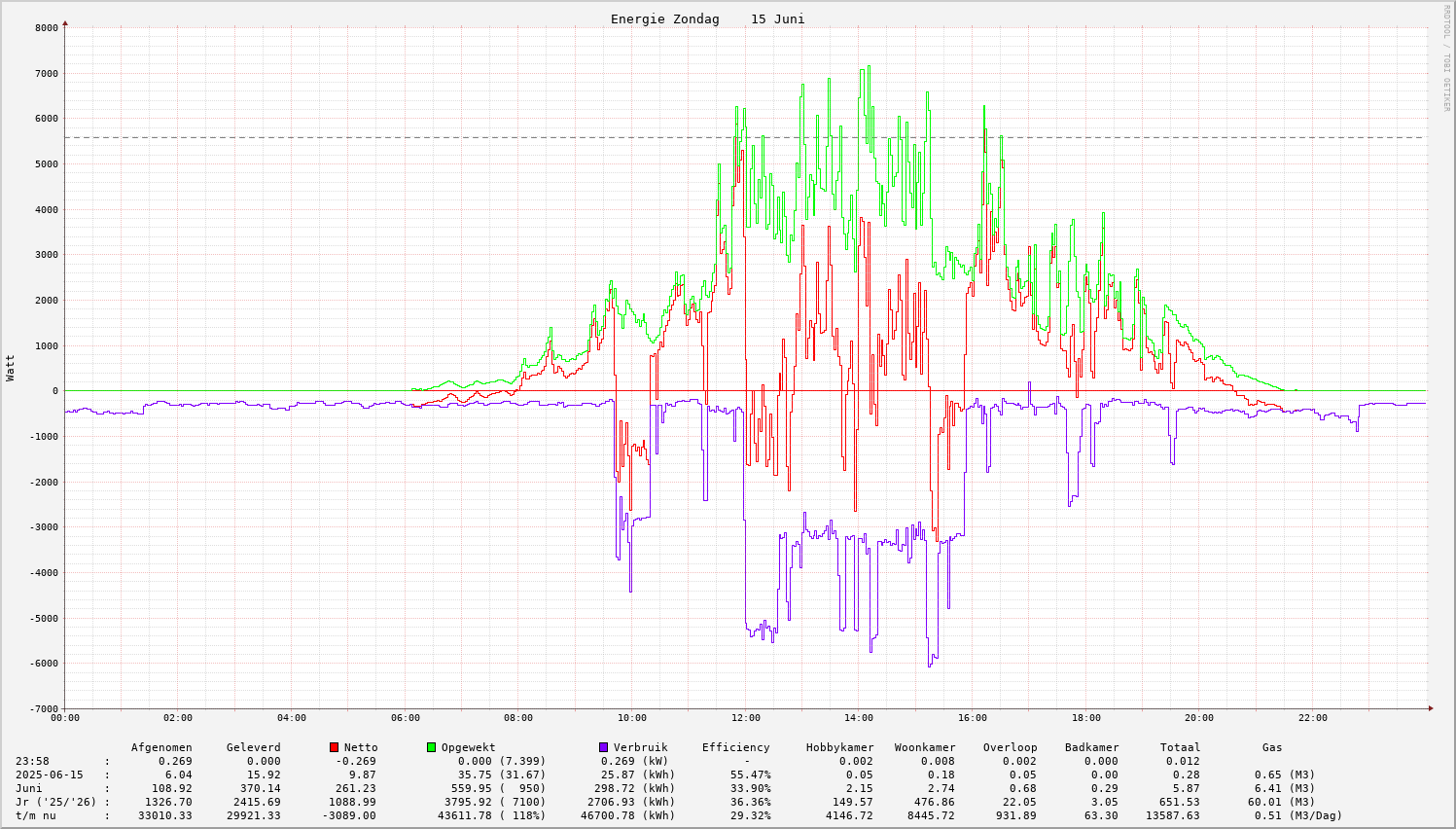Click the 8000 value on the Y-axis
The width and height of the screenshot is (1456, 829).
tap(47, 28)
